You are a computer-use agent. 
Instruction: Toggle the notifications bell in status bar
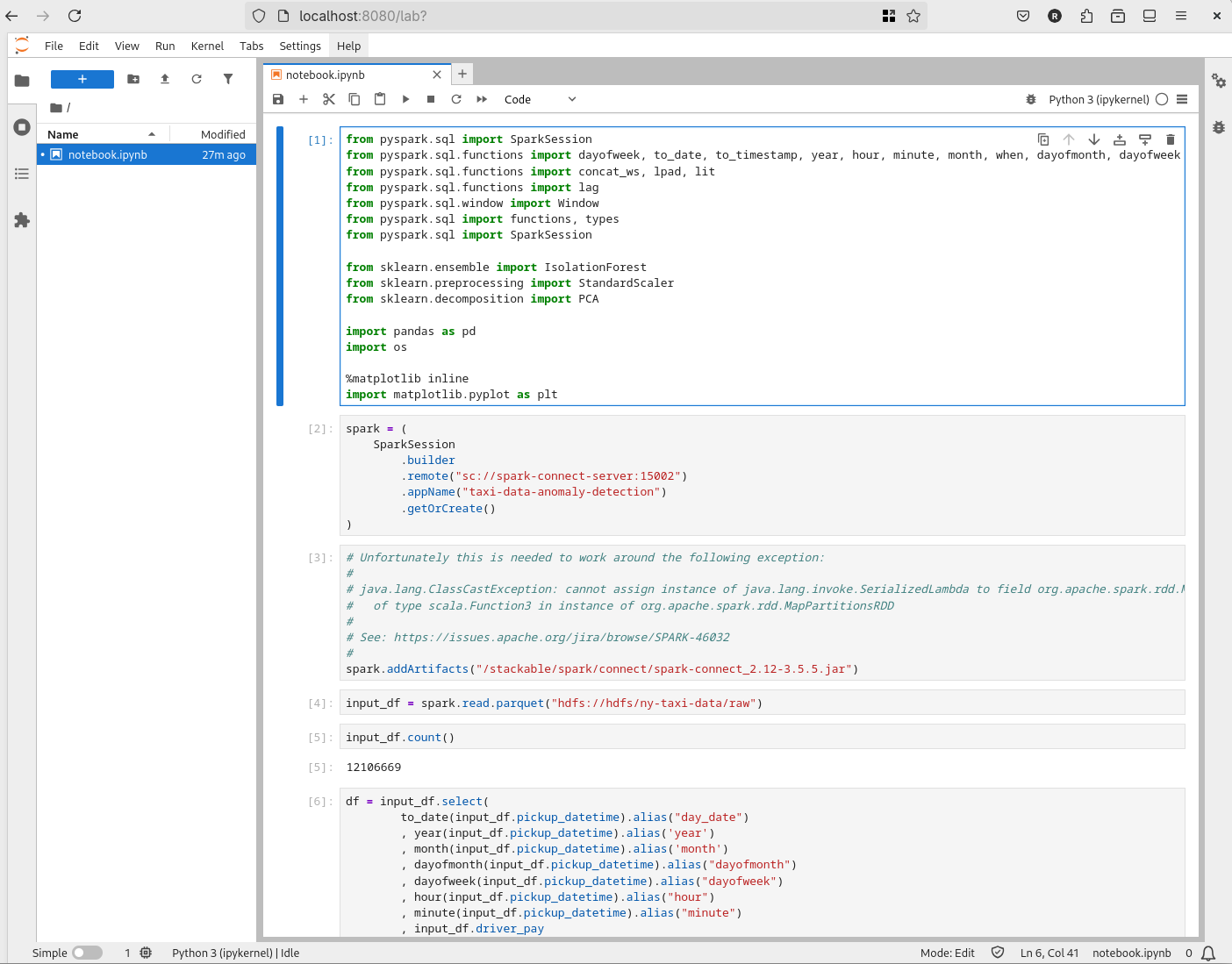(x=1208, y=953)
